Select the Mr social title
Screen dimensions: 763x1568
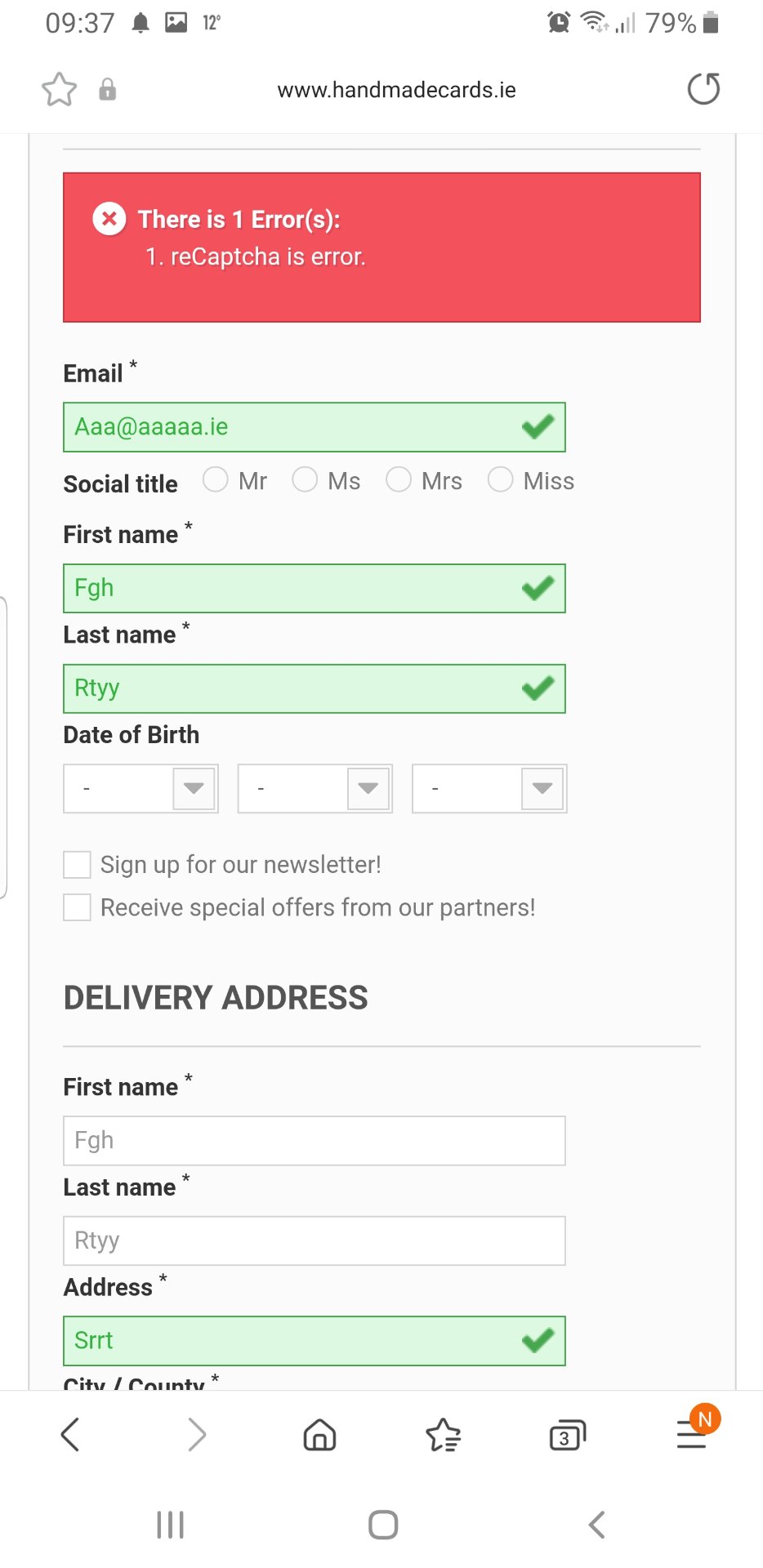[216, 479]
